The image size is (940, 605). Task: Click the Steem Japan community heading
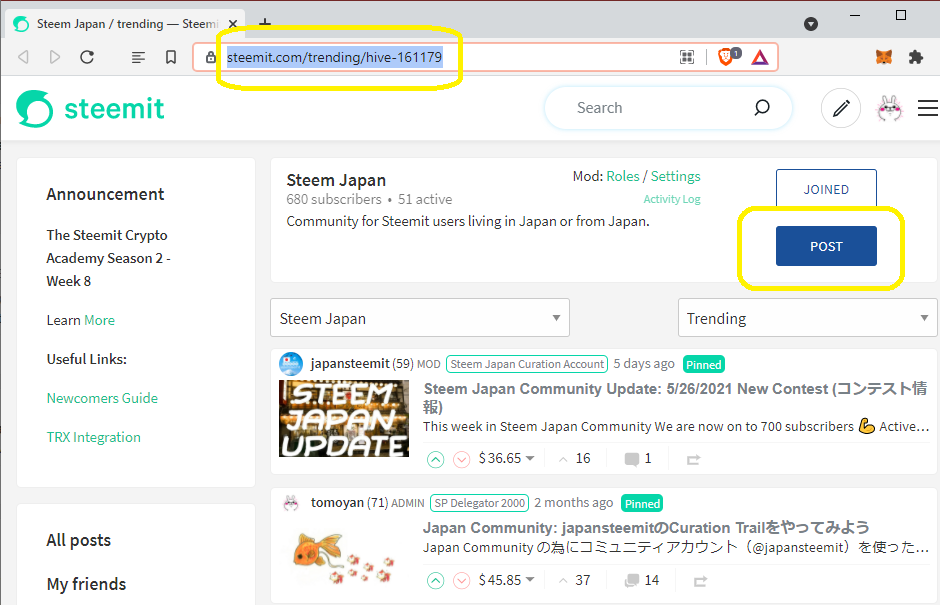coord(336,180)
